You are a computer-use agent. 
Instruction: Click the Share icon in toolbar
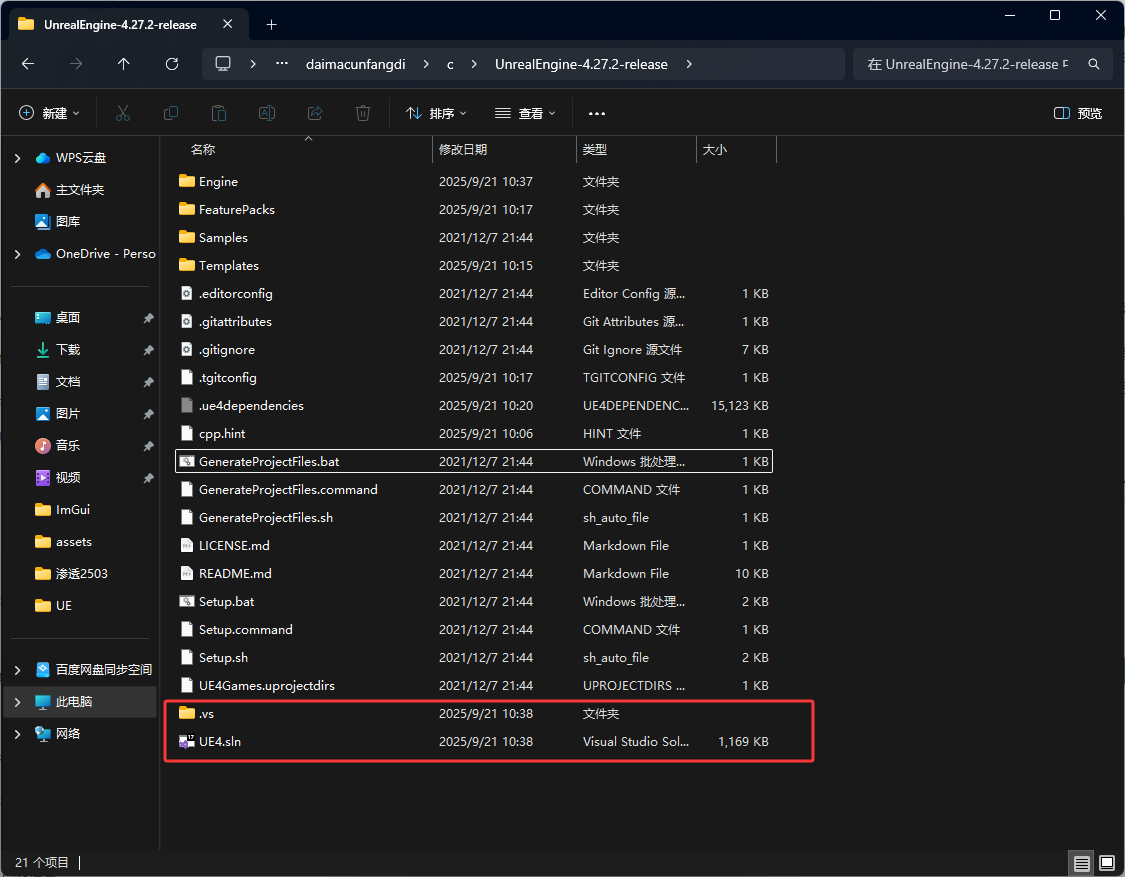click(x=315, y=113)
